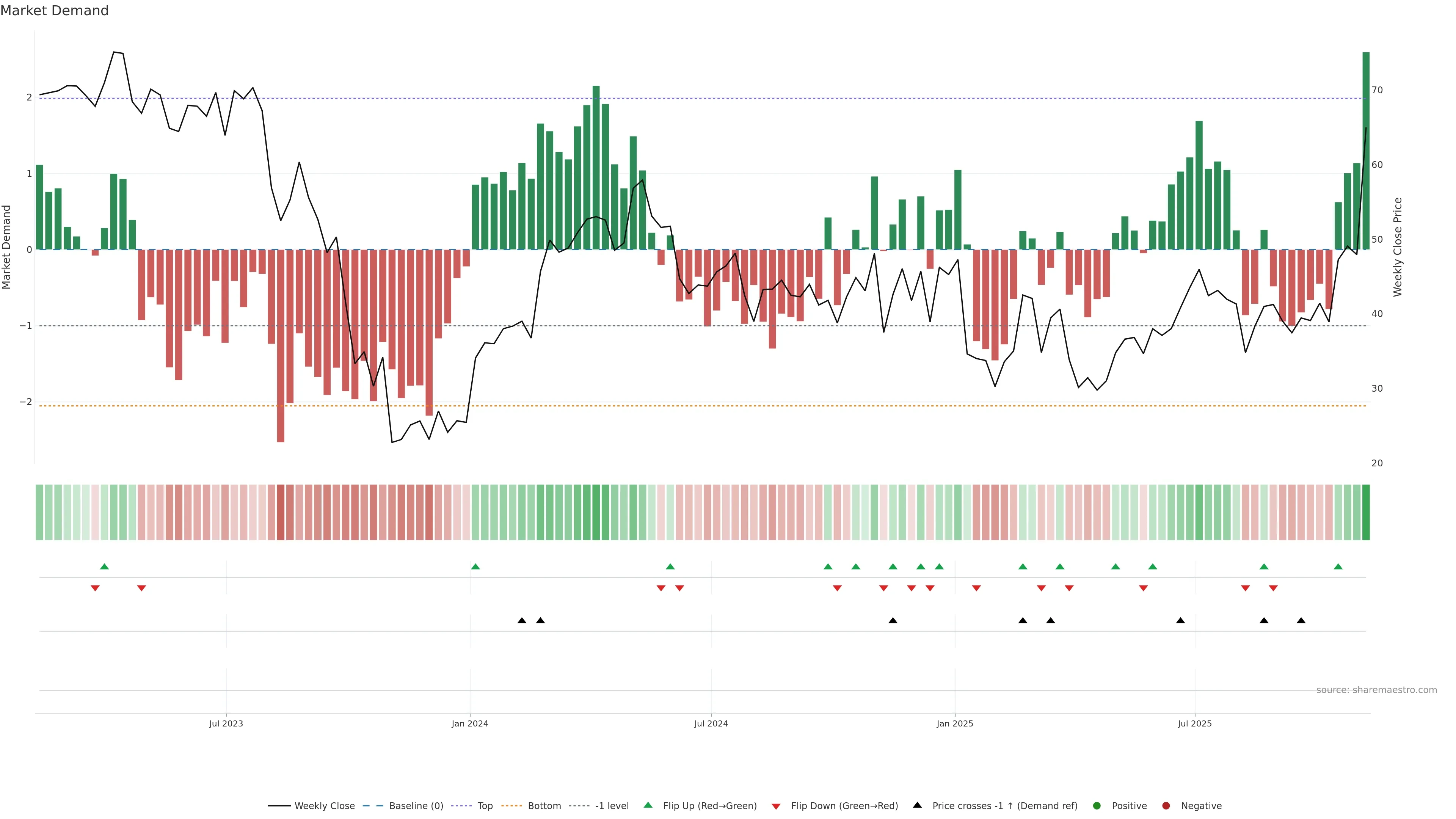Click the Jul 2025 x-axis label

click(x=1195, y=723)
